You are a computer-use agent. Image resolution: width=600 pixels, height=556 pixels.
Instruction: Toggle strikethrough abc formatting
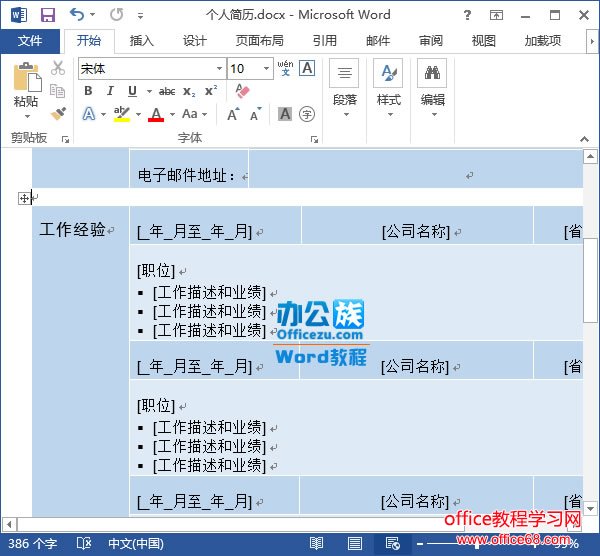click(x=167, y=91)
